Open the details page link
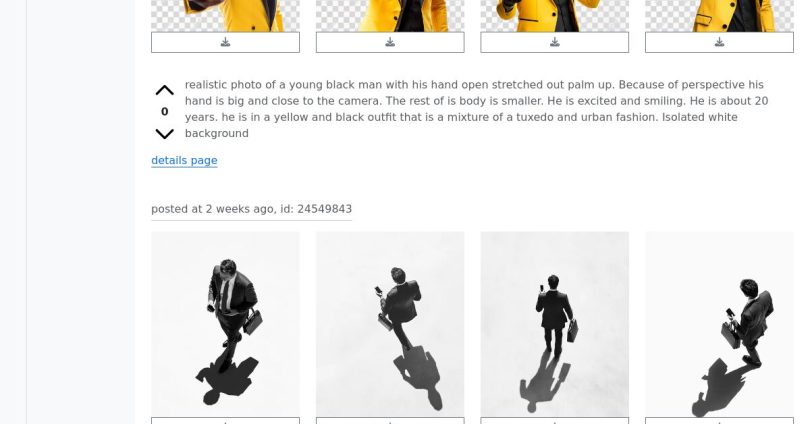810x424 pixels. (x=184, y=161)
